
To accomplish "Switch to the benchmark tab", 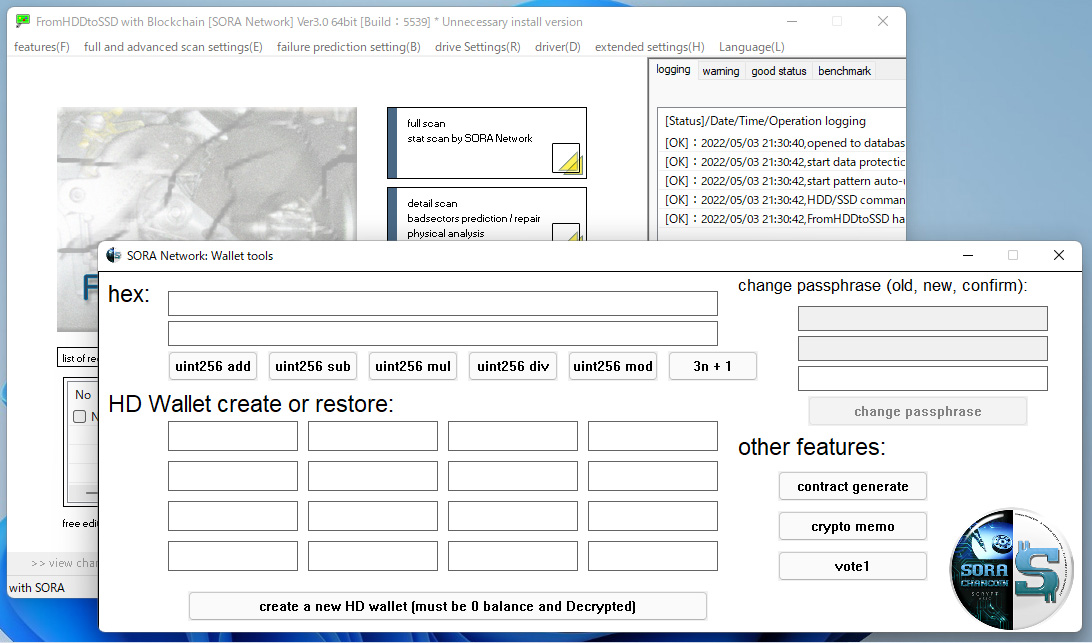I will tap(844, 71).
